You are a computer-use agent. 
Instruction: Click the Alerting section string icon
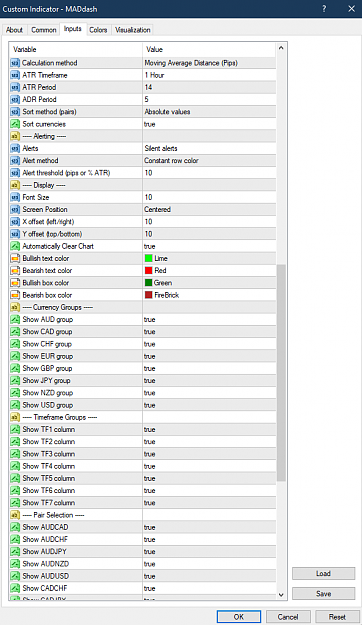15,136
